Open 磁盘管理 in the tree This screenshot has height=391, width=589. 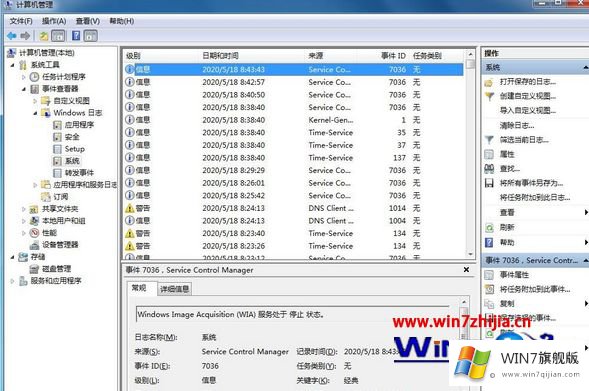point(56,269)
